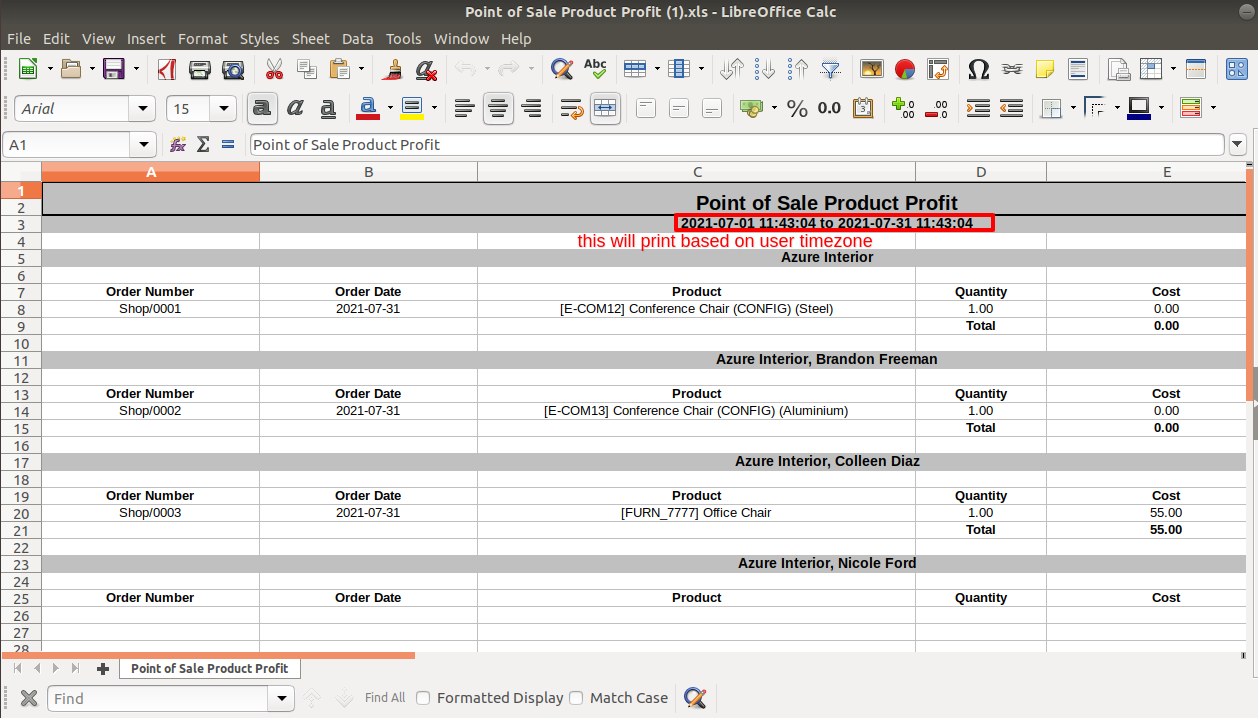Open the Data menu
1258x718 pixels.
(x=357, y=38)
